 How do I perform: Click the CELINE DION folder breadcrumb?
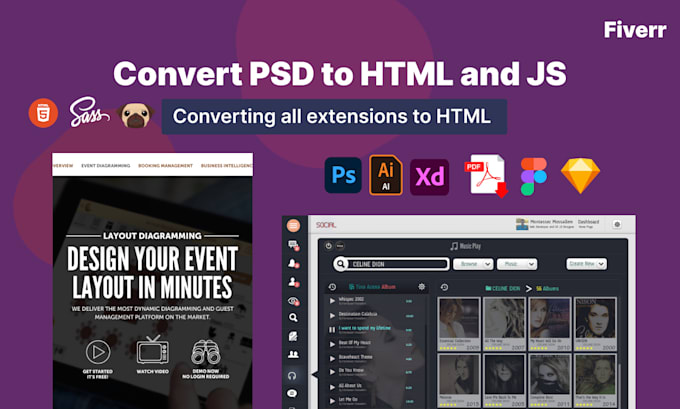(x=503, y=288)
